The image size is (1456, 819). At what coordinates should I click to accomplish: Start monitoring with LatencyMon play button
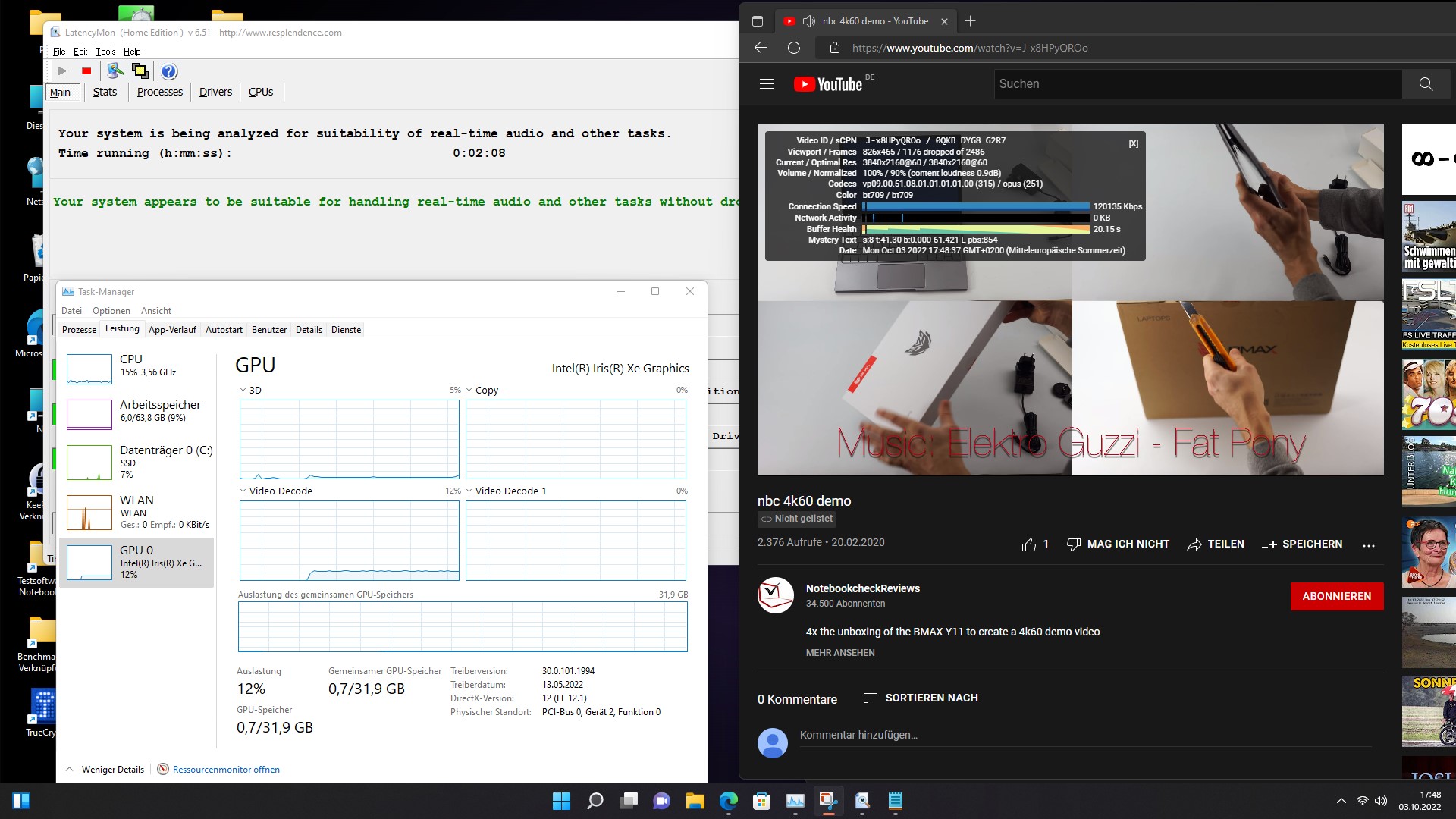[x=63, y=71]
